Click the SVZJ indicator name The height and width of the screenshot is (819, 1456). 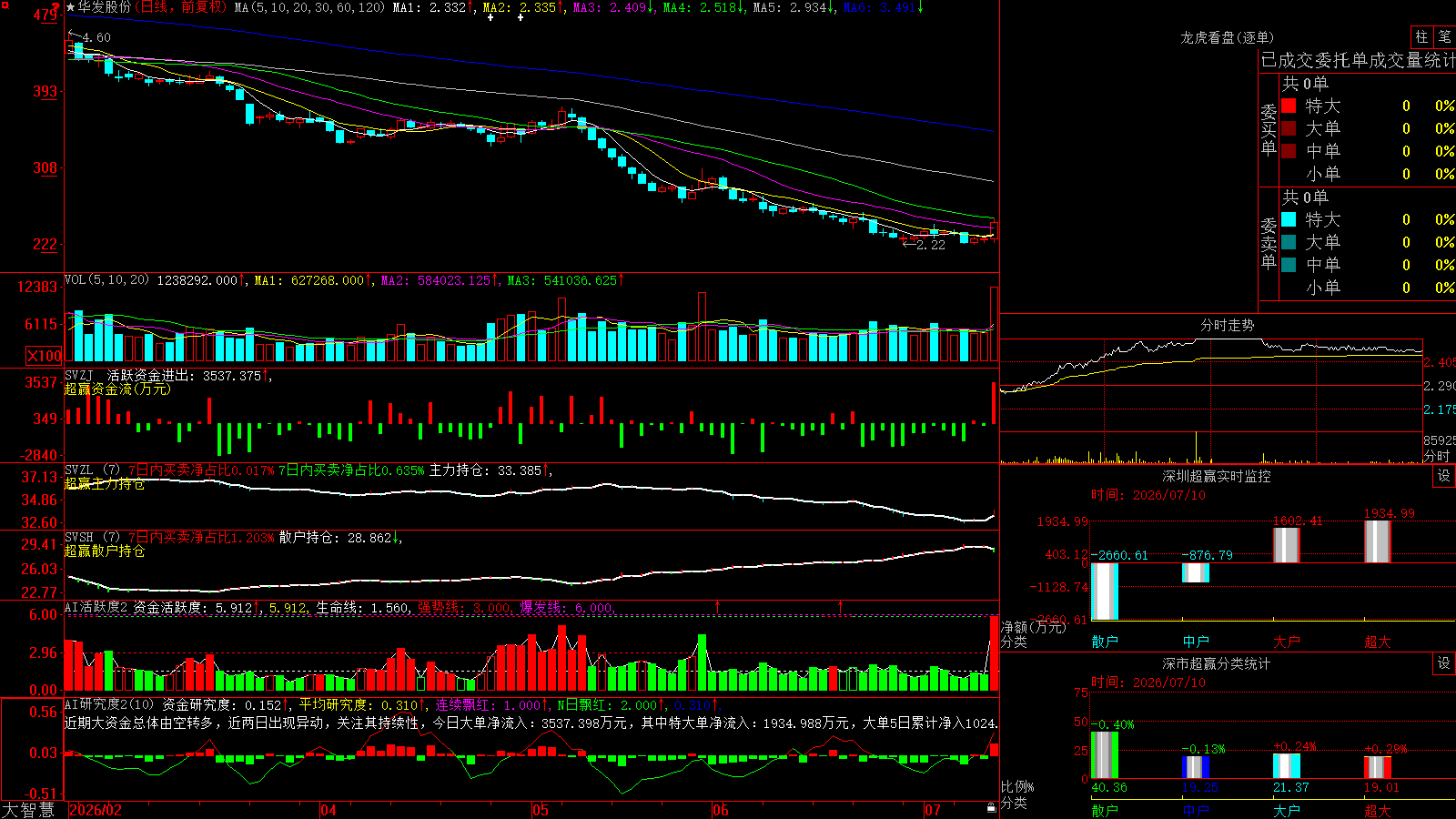(79, 375)
